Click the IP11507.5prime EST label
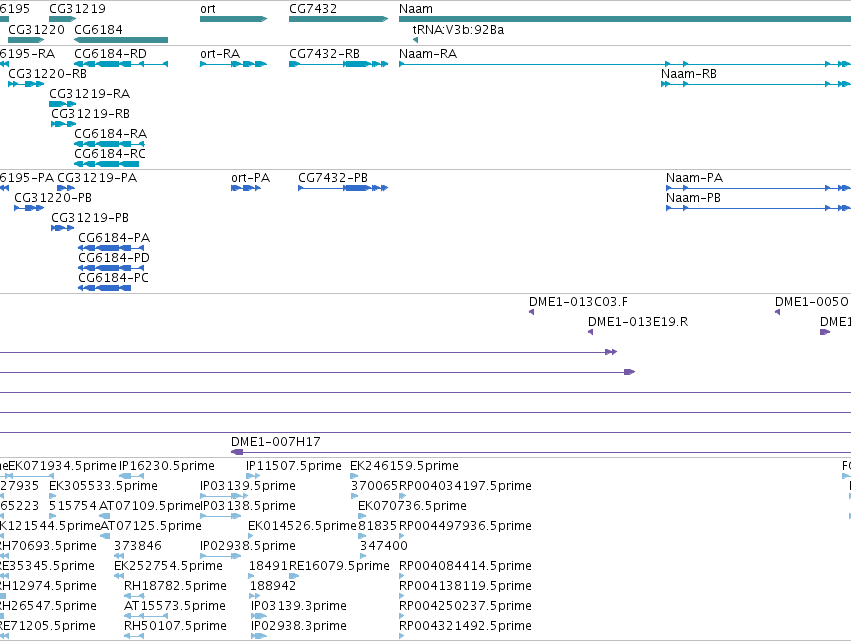This screenshot has width=851, height=641. [294, 466]
